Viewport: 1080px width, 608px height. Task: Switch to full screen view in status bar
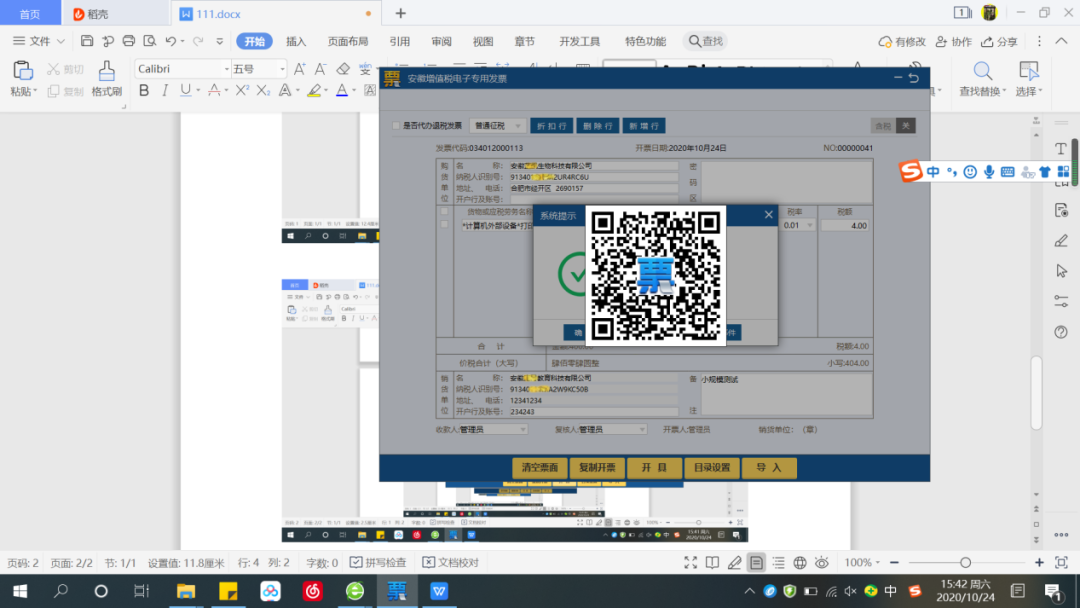click(x=691, y=563)
